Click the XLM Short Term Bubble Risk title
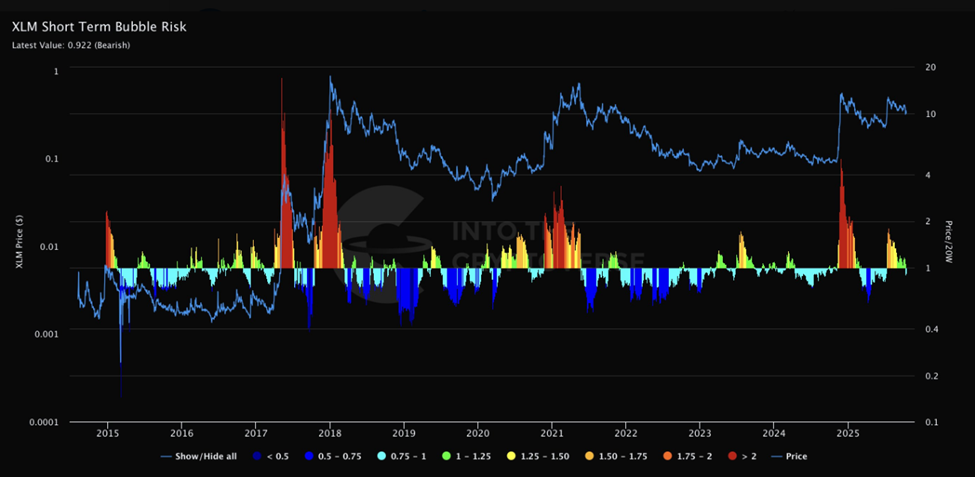Screen dimensions: 975x477 [x=99, y=26]
